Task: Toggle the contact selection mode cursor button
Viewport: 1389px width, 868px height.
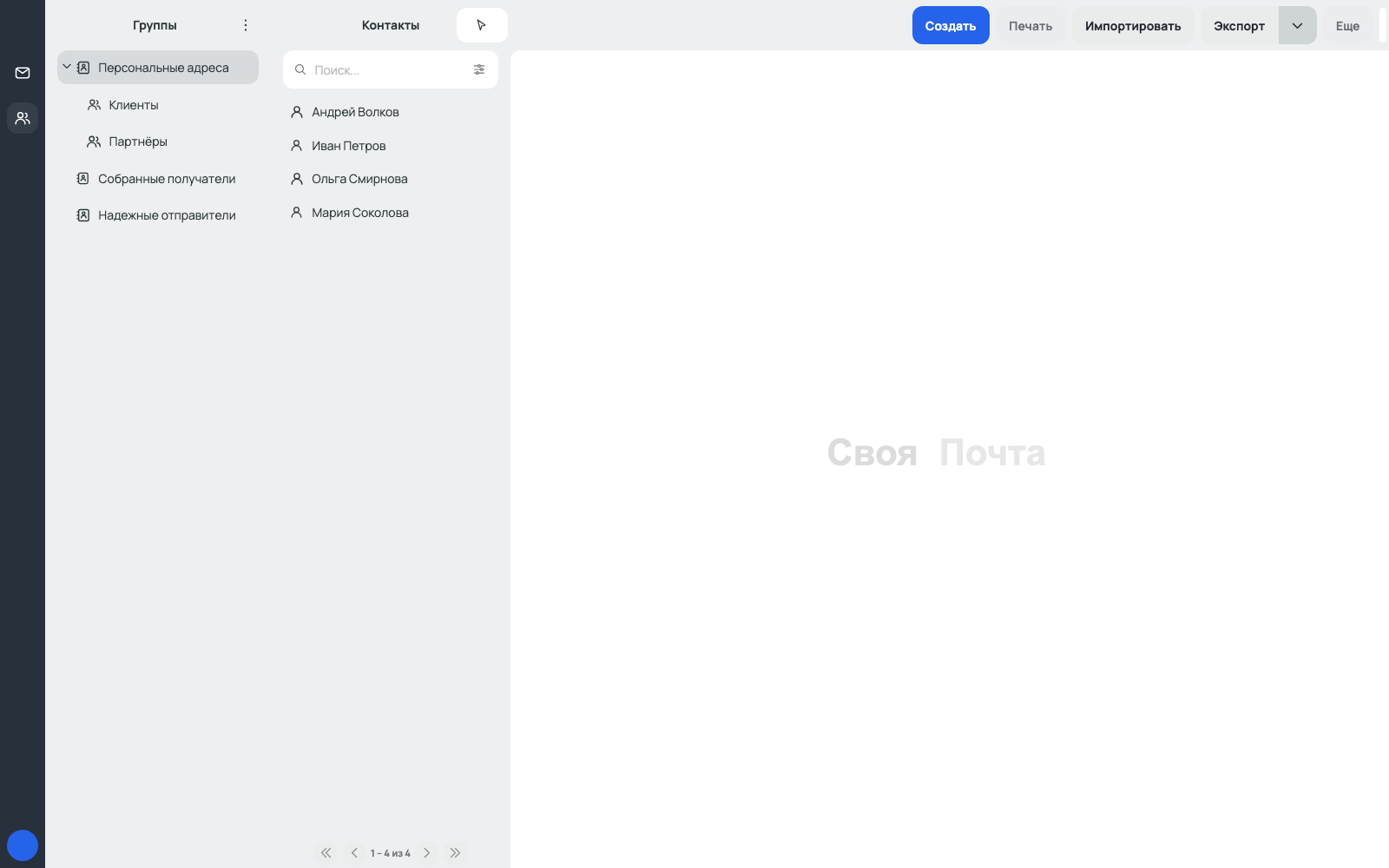Action: tap(482, 25)
